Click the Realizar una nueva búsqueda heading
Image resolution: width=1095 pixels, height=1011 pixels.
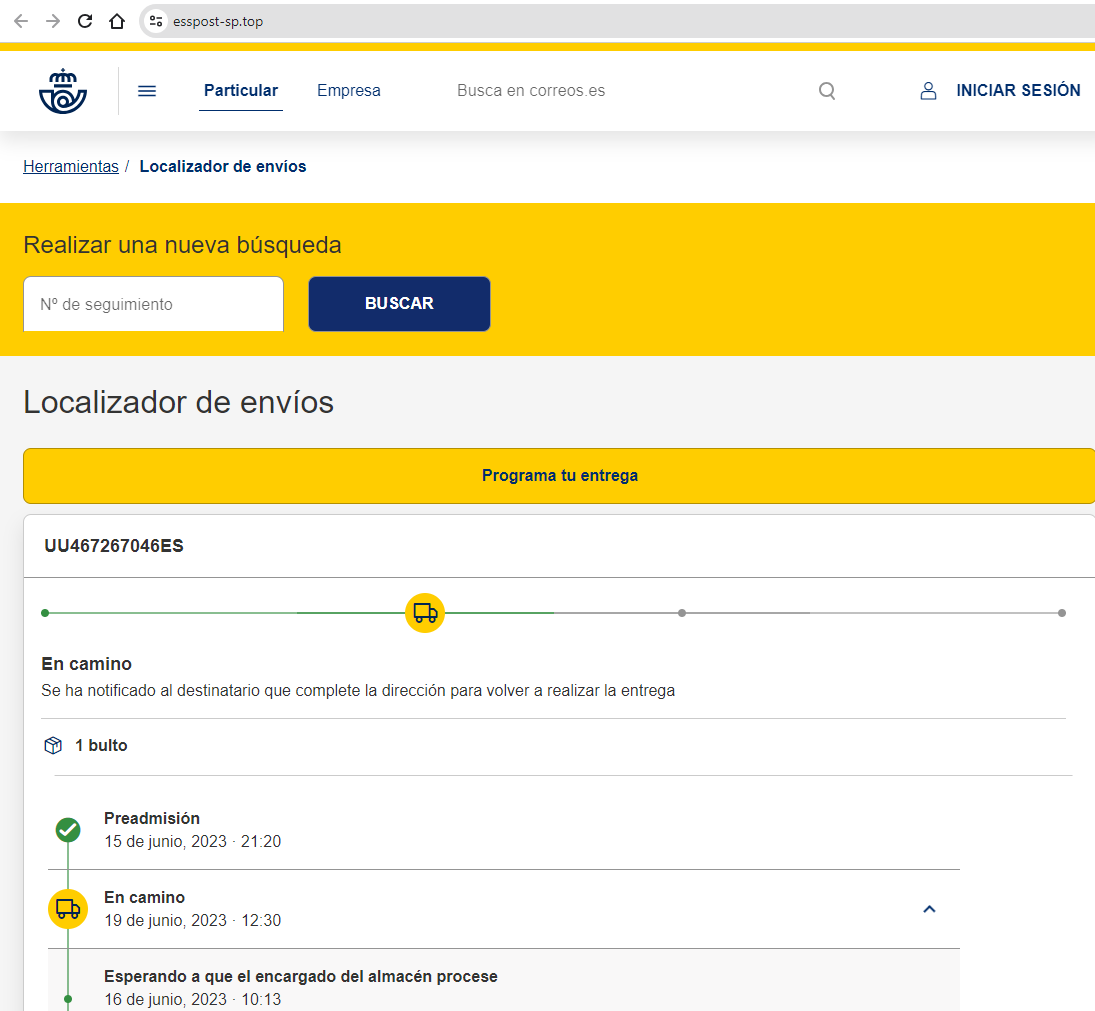182,245
